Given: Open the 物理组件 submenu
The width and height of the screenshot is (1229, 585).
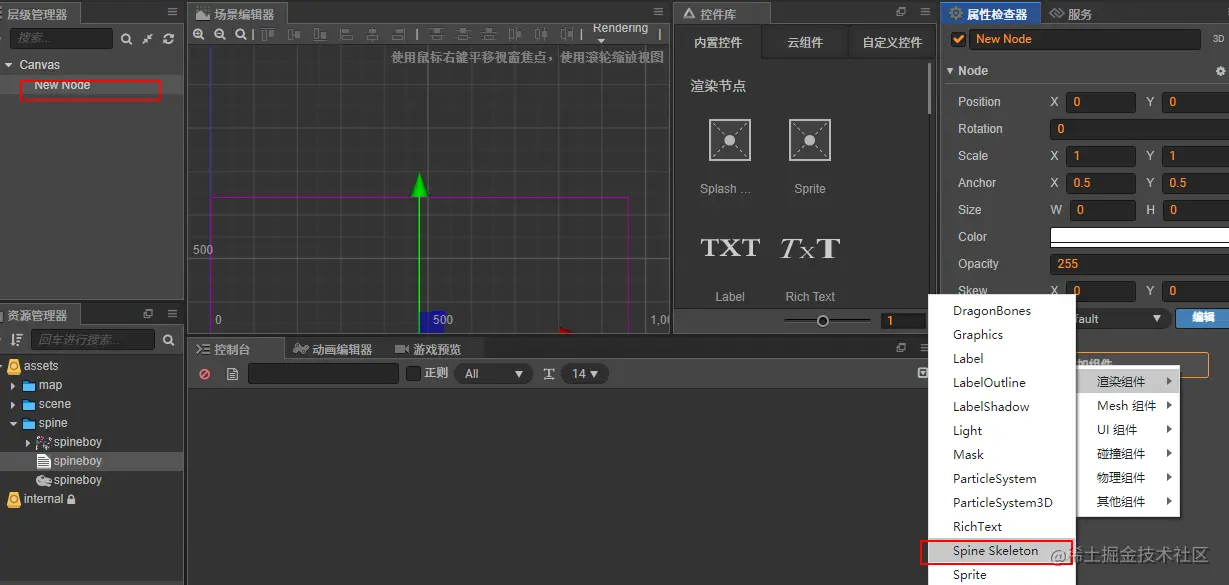Looking at the screenshot, I should pyautogui.click(x=1129, y=478).
